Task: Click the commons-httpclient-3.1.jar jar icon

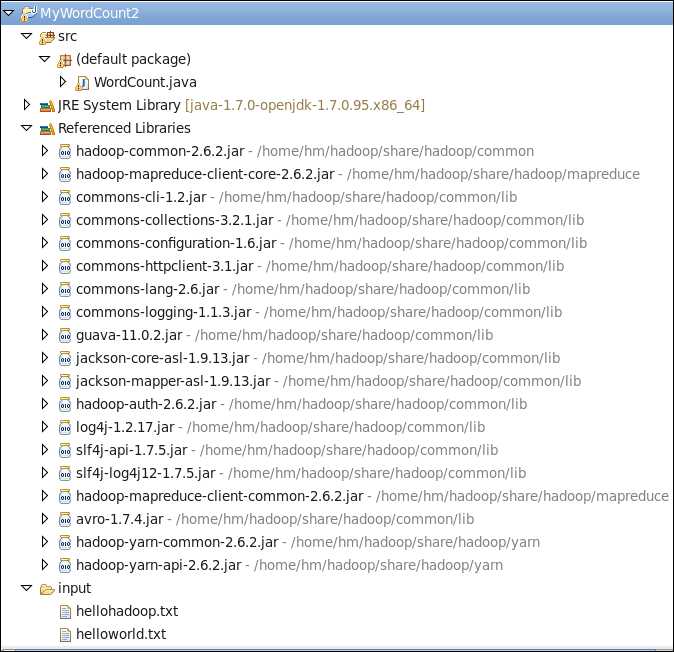Action: coord(65,266)
